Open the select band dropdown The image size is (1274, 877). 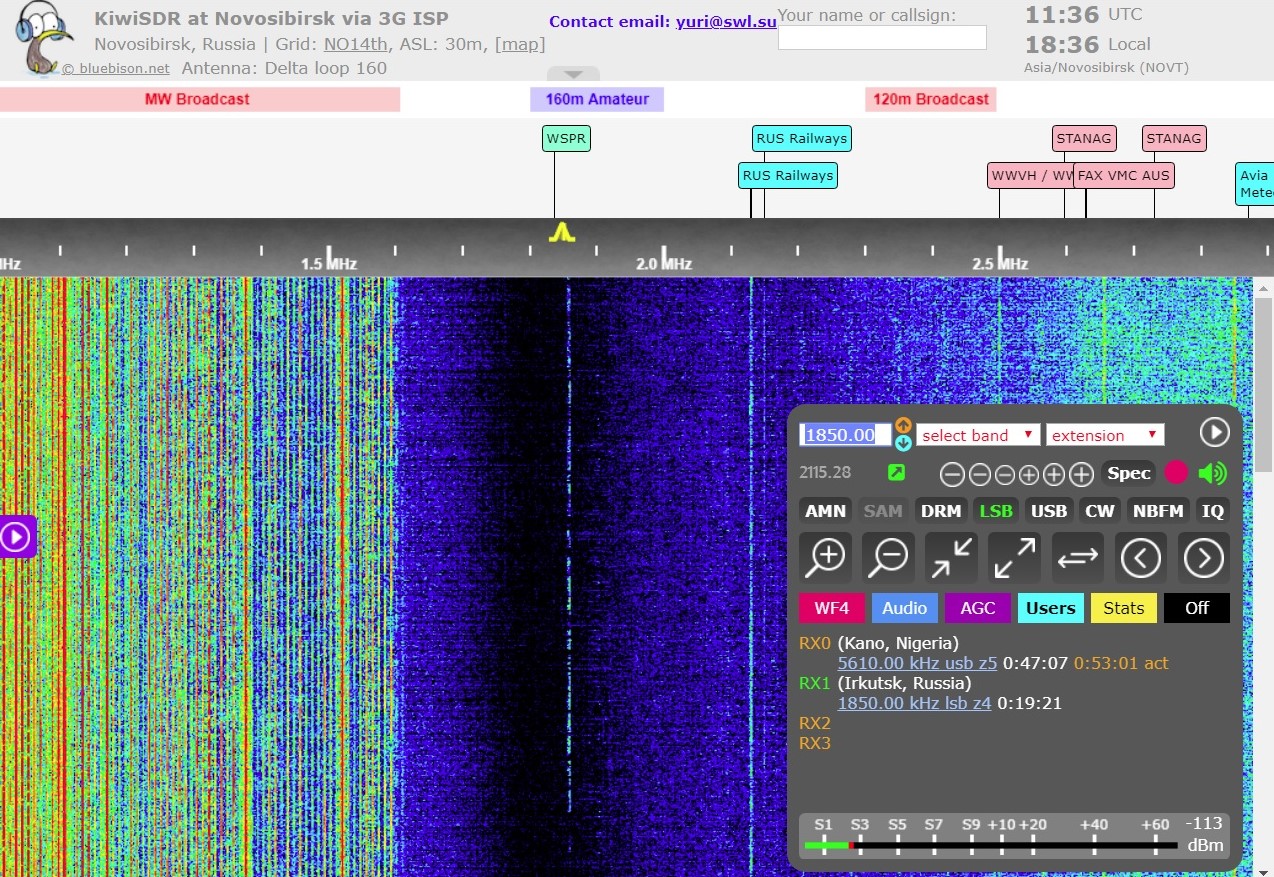click(977, 435)
